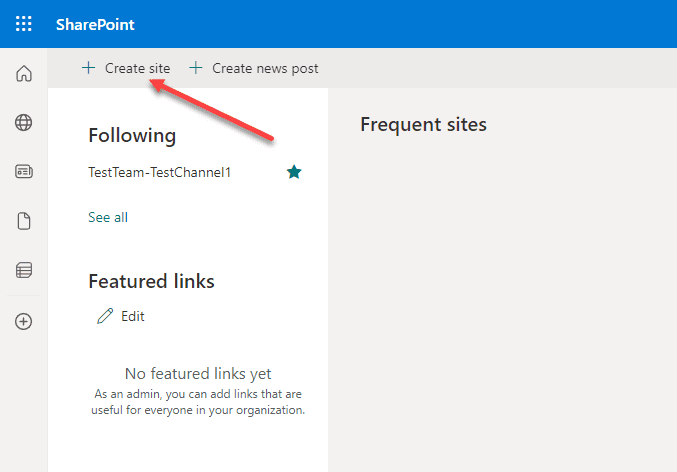Screen dimensions: 677x472
Task: Click the SharePoint title in header
Action: click(x=95, y=25)
